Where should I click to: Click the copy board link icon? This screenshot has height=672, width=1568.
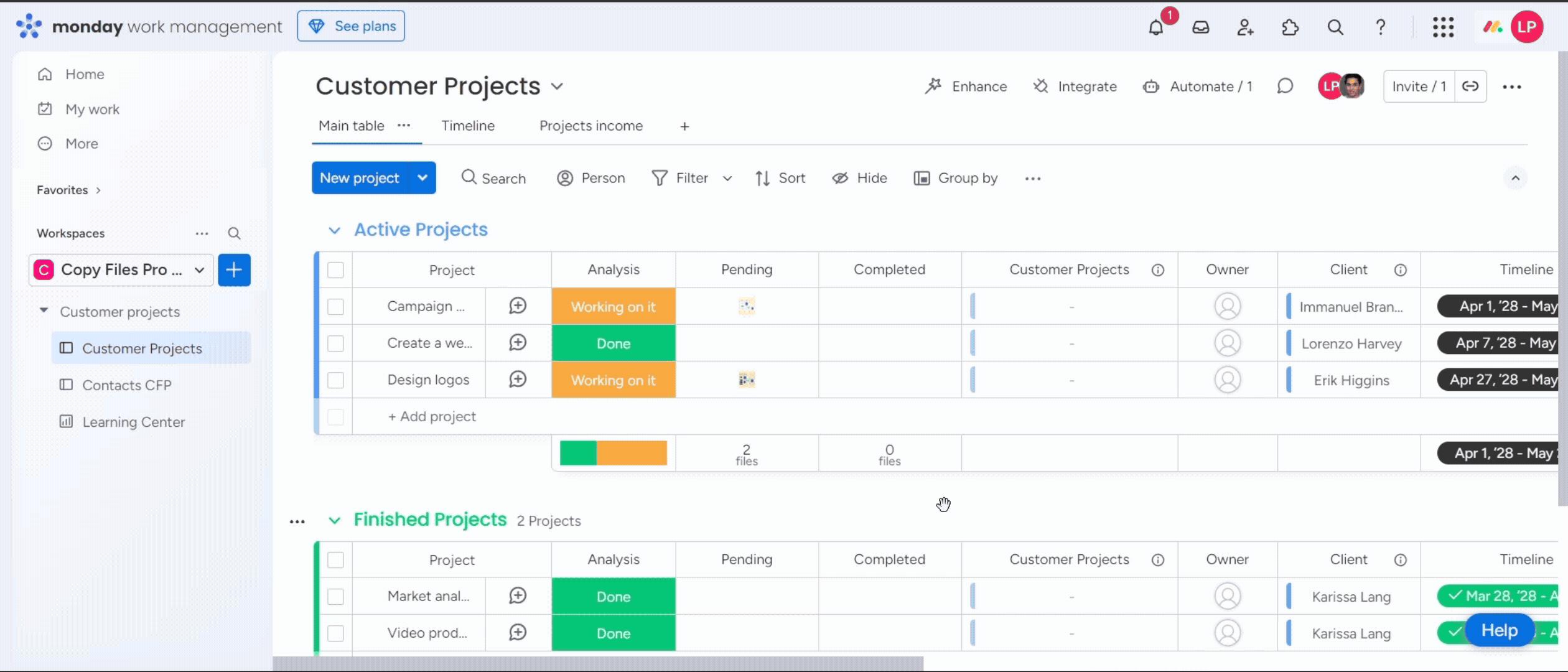[1470, 86]
